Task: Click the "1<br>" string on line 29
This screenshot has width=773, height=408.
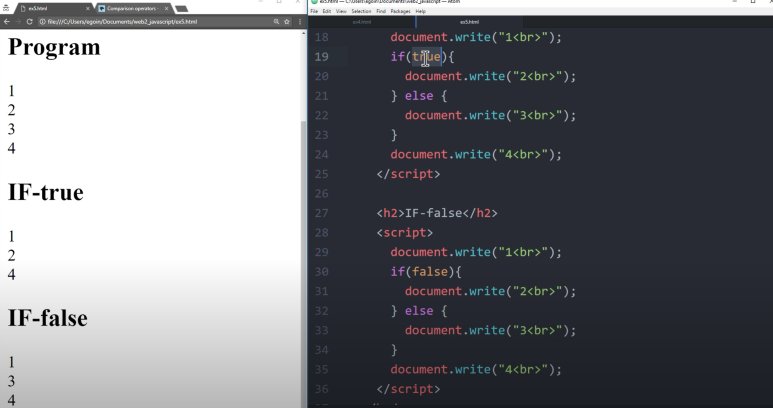Action: 523,252
